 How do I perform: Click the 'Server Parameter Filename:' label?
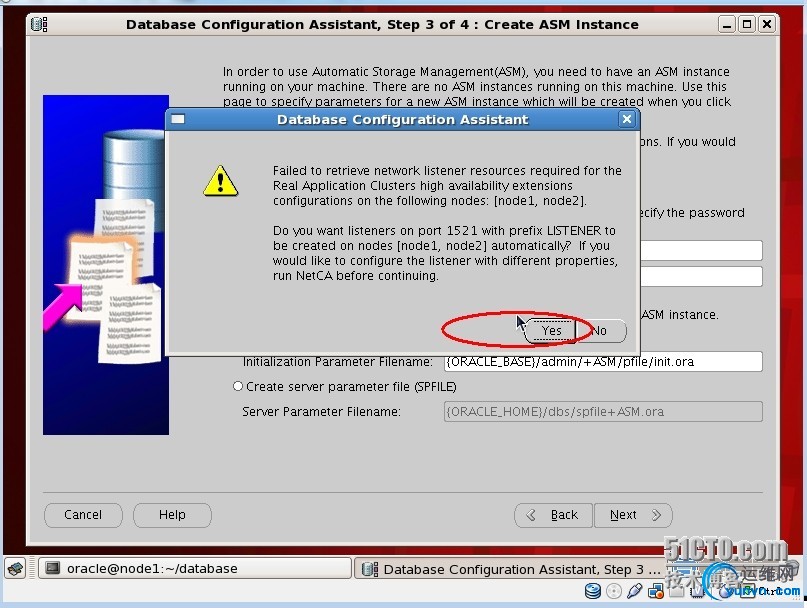pyautogui.click(x=321, y=412)
